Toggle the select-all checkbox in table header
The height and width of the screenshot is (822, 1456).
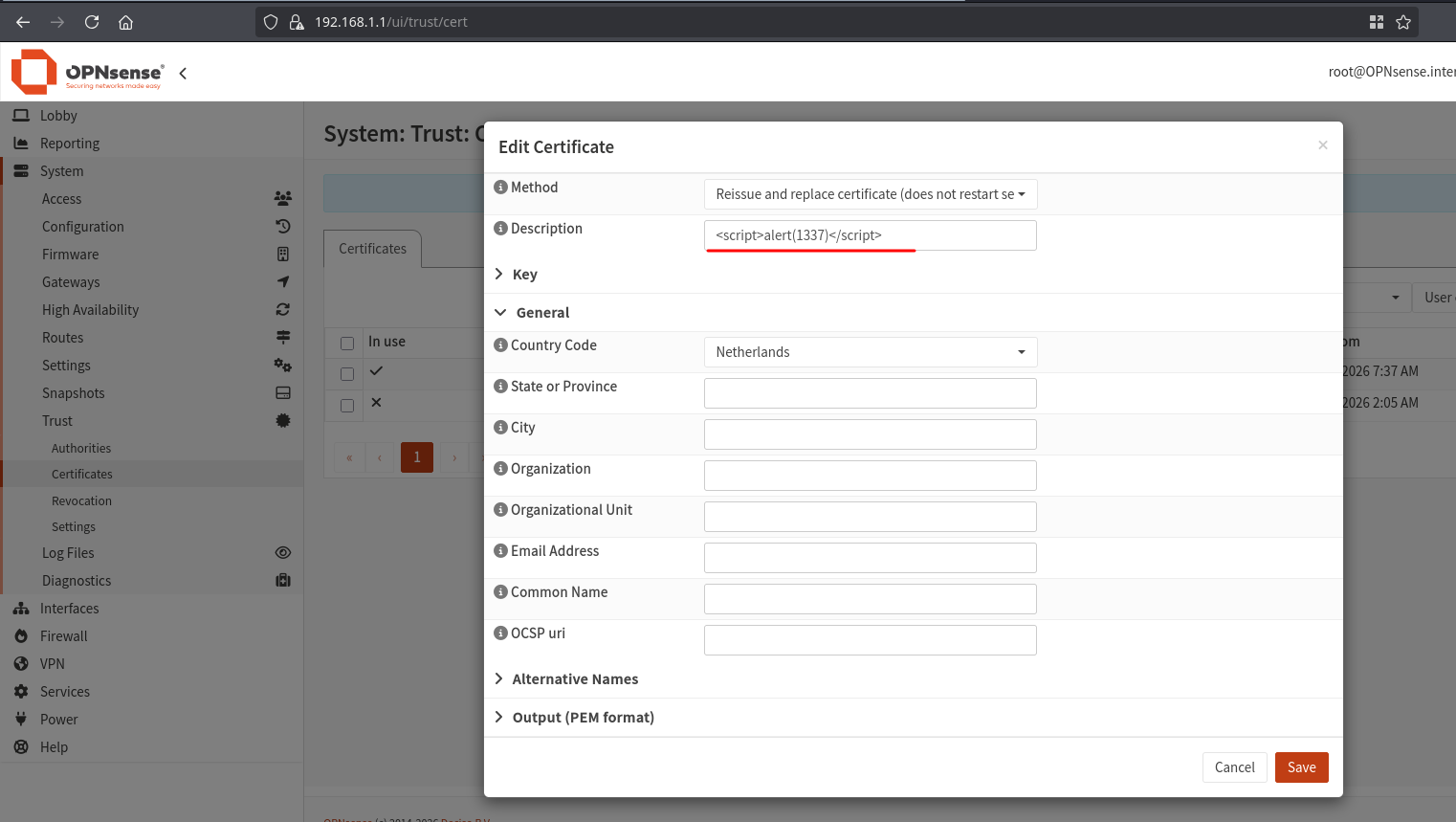click(x=347, y=343)
